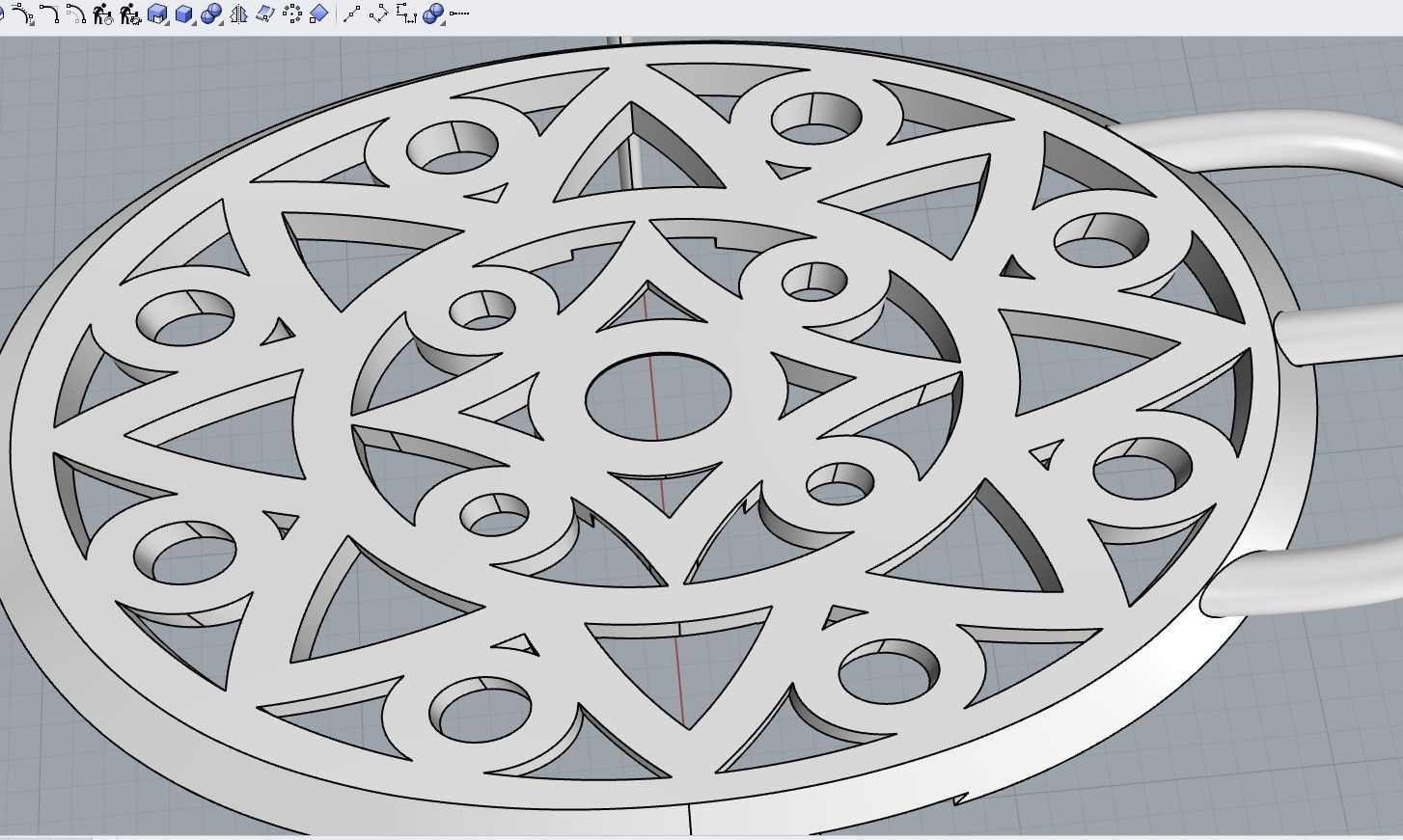Click the two-spheres icon right of the dimension tool
1403x840 pixels.
coord(434,14)
